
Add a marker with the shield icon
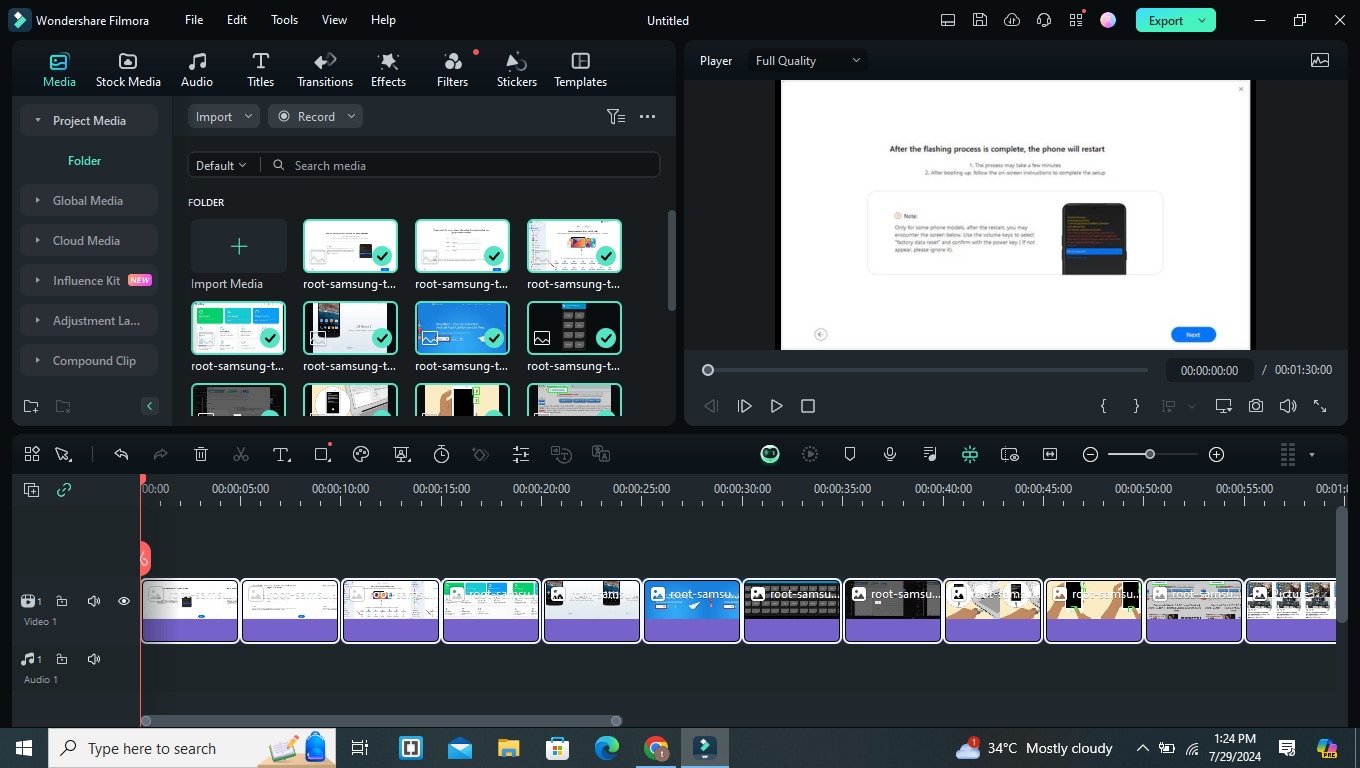[850, 454]
